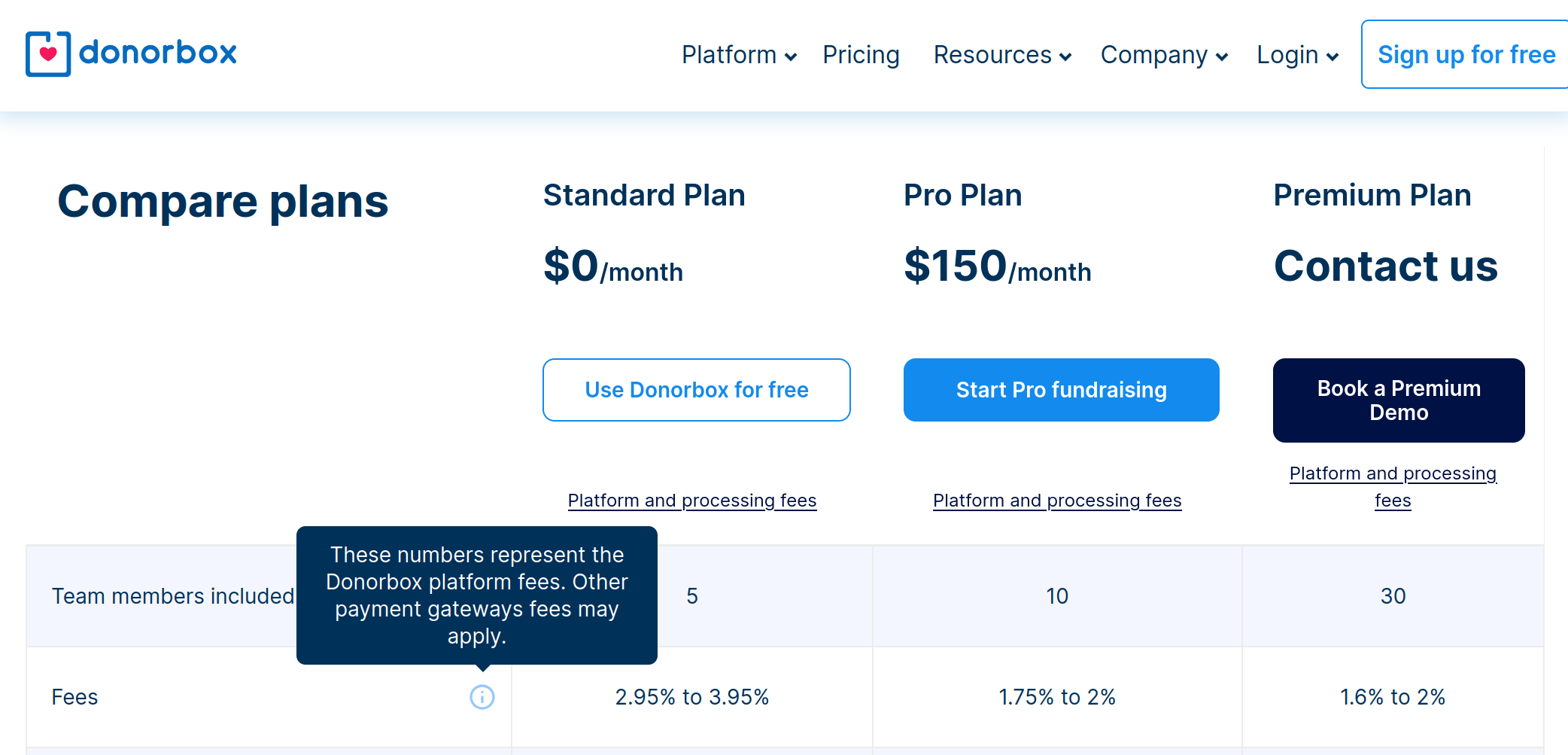Expand the Company dropdown
Image resolution: width=1568 pixels, height=755 pixels.
click(1154, 54)
